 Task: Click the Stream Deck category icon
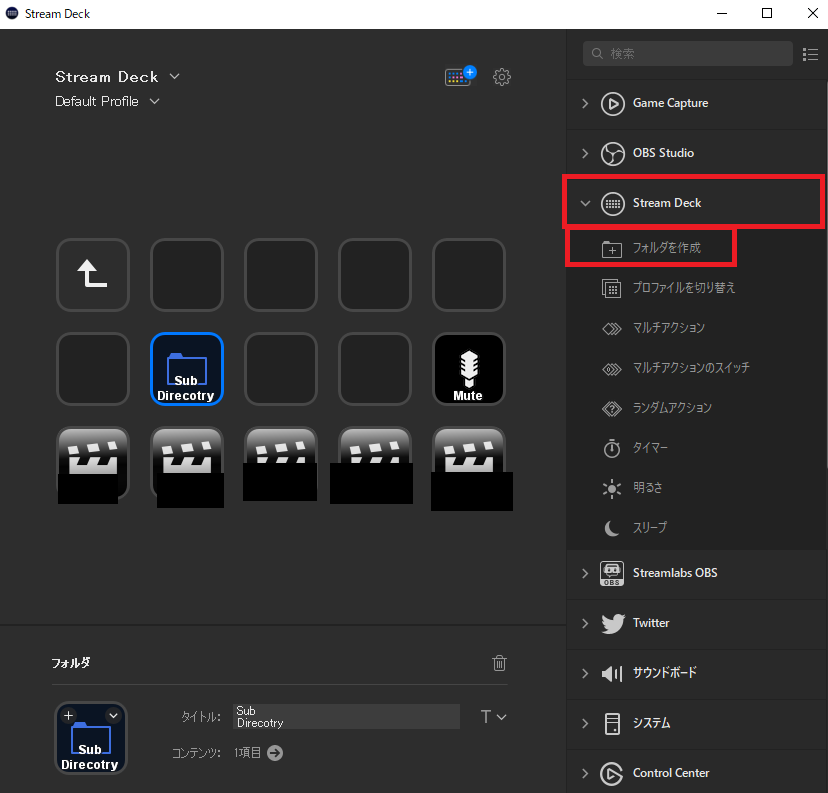click(x=613, y=203)
